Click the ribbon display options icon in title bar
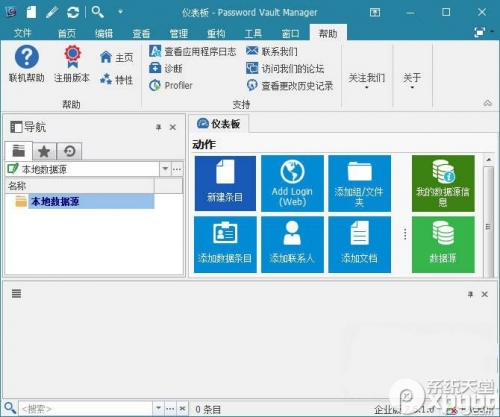Screen dimensions: 500x417 pyautogui.click(x=375, y=13)
